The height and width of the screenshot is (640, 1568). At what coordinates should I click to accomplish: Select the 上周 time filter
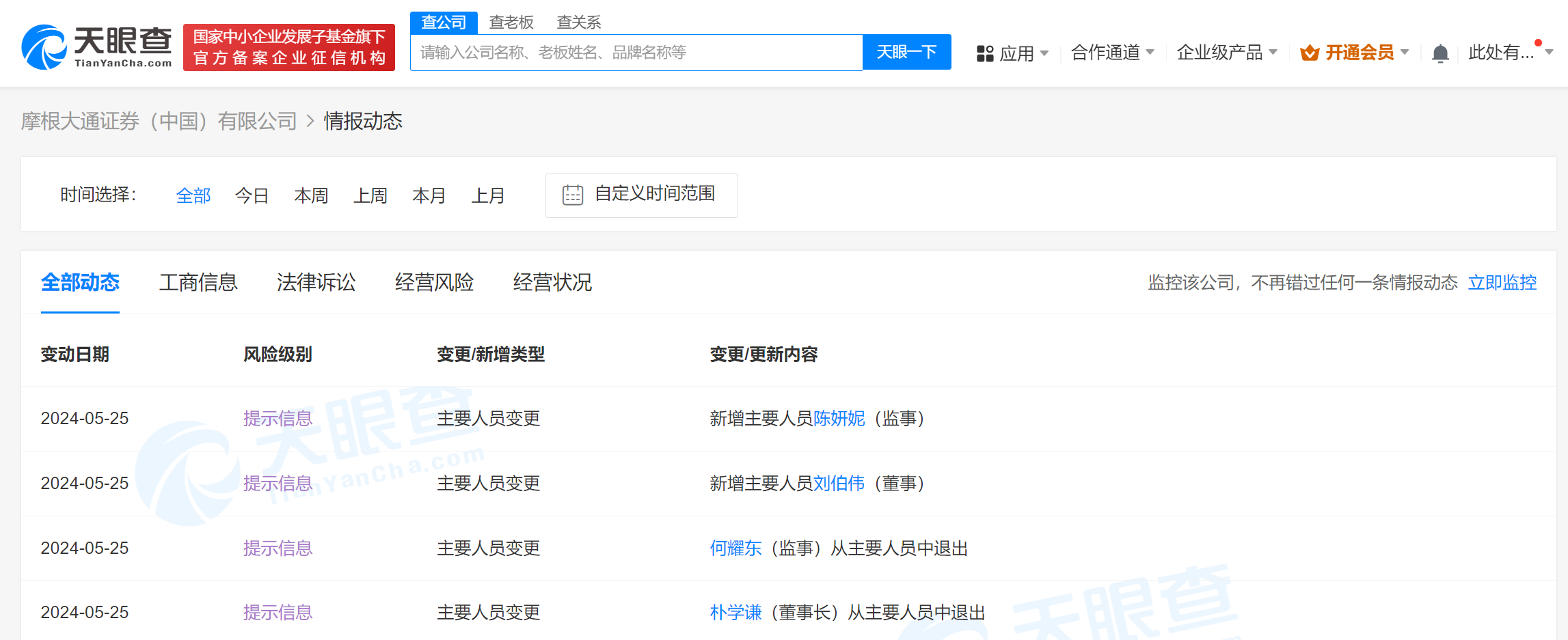(x=370, y=196)
